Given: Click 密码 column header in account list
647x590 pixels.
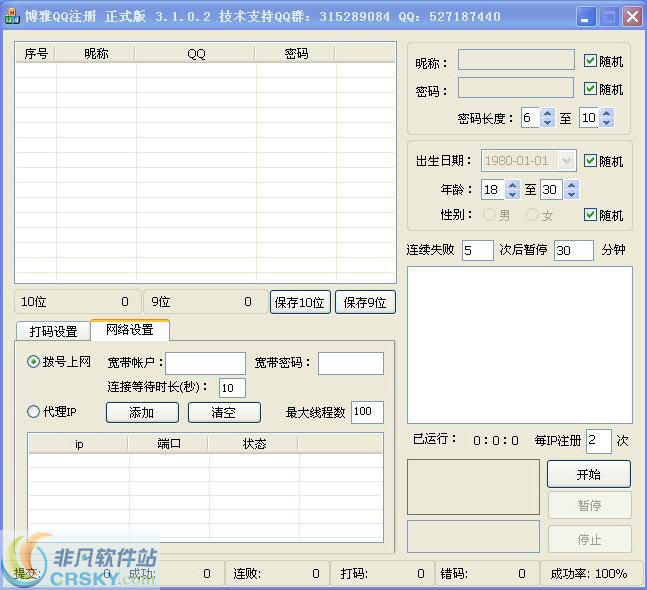Looking at the screenshot, I should (296, 54).
